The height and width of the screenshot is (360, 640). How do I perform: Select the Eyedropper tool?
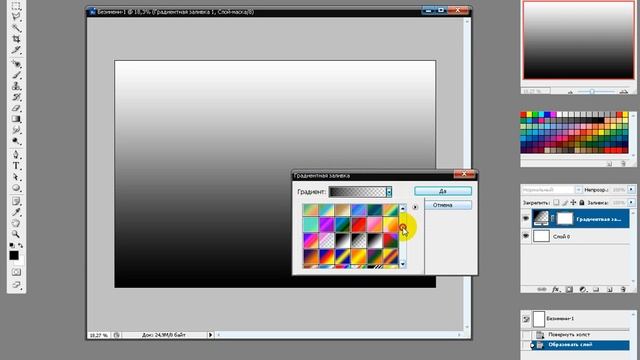coord(16,212)
